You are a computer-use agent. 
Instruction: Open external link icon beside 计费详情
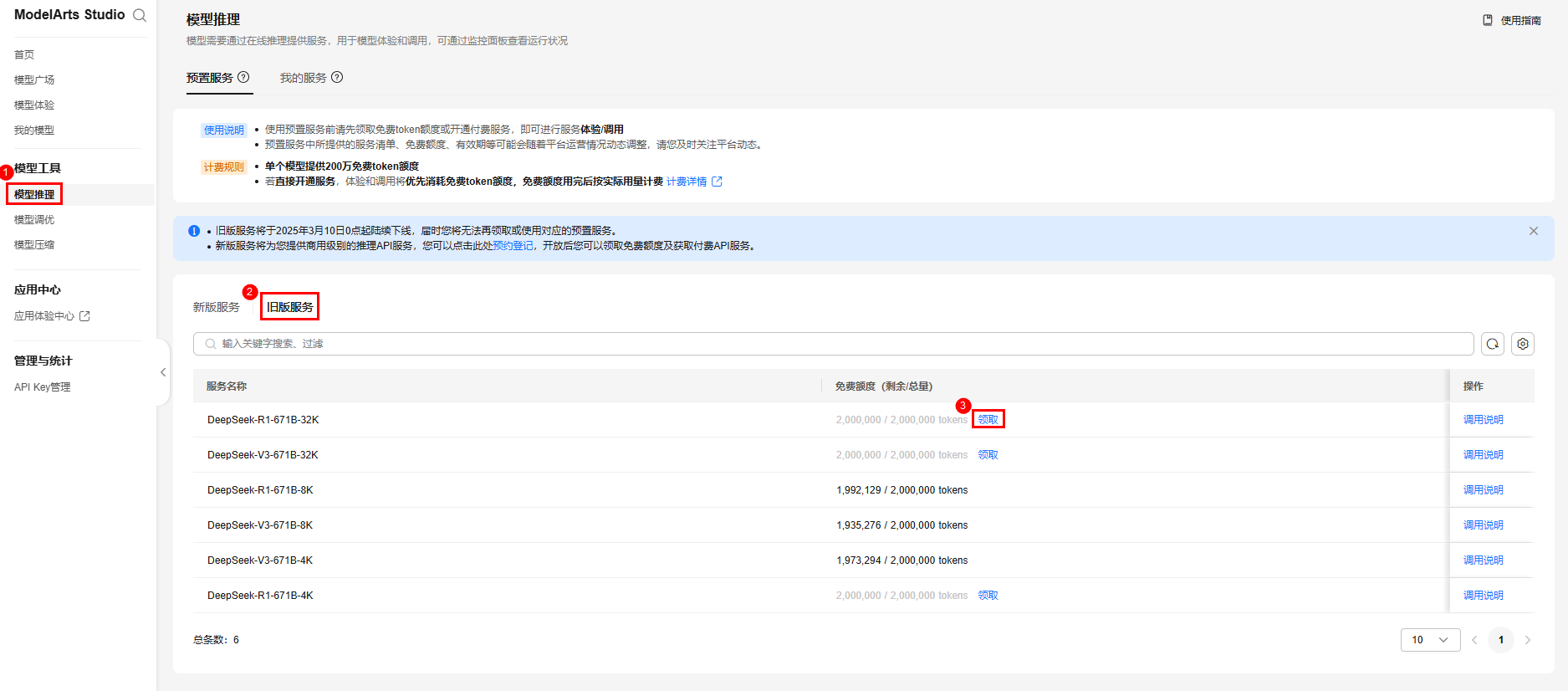717,182
